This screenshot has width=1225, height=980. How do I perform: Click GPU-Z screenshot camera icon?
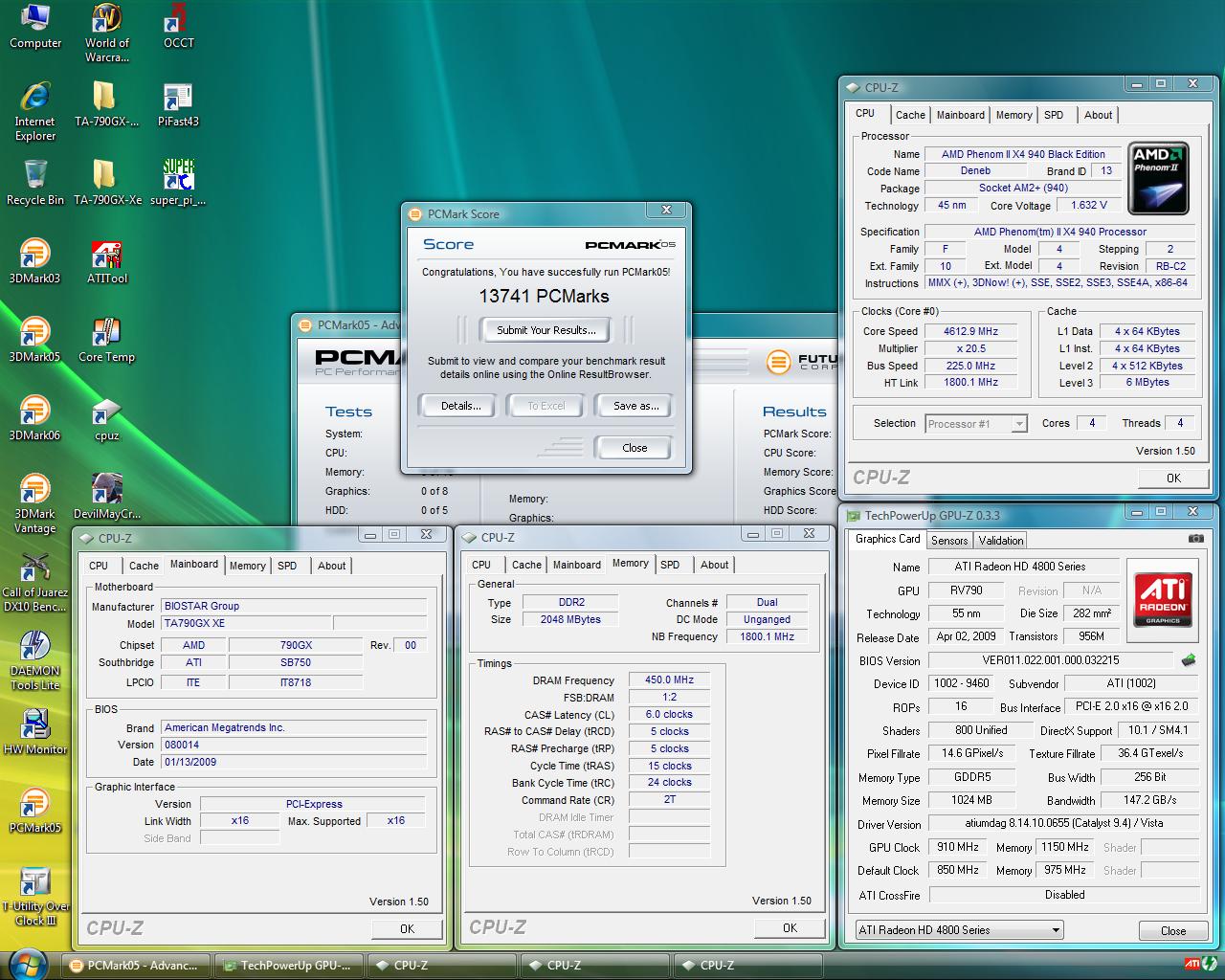pyautogui.click(x=1195, y=539)
